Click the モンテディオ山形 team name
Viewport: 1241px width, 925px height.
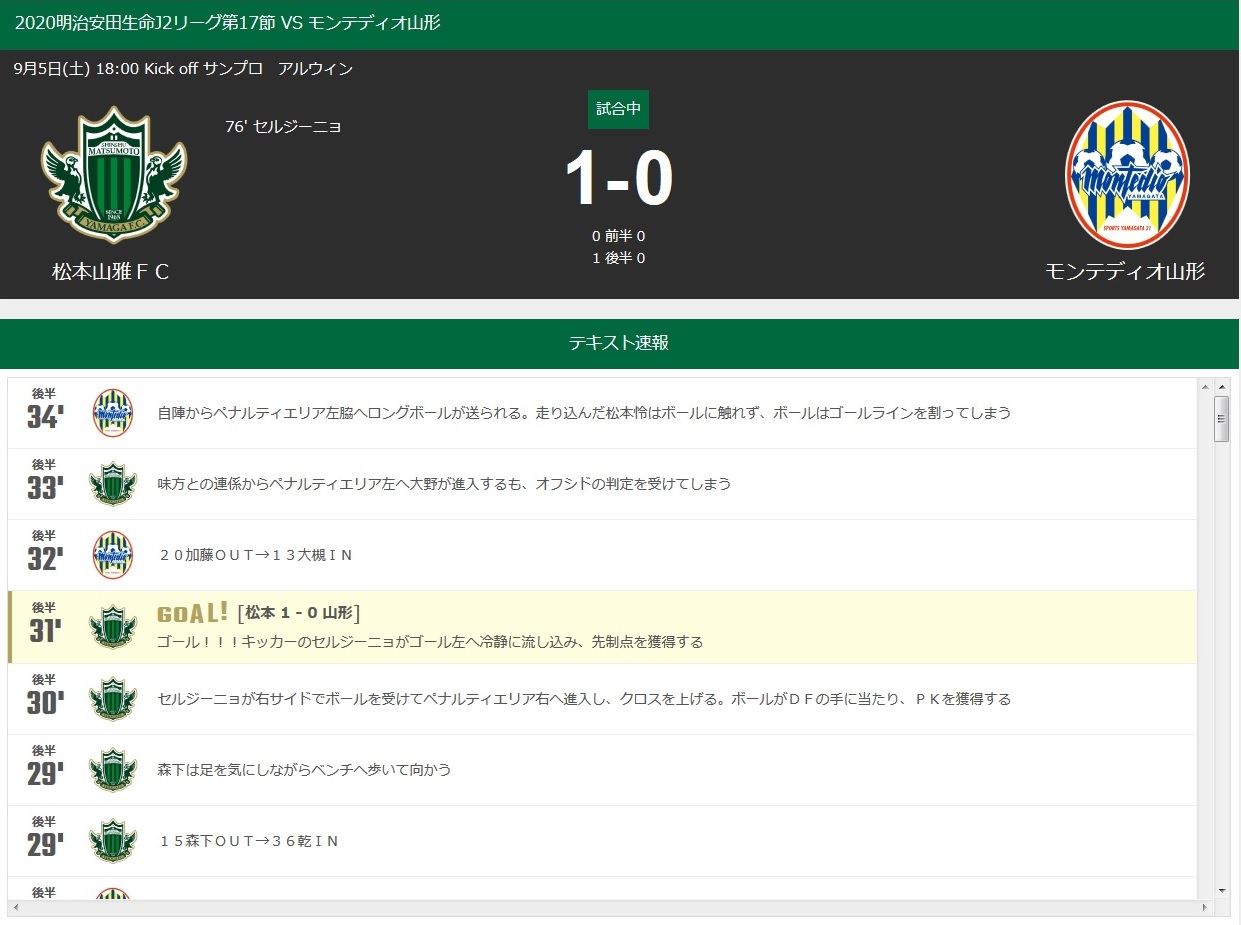(1125, 272)
